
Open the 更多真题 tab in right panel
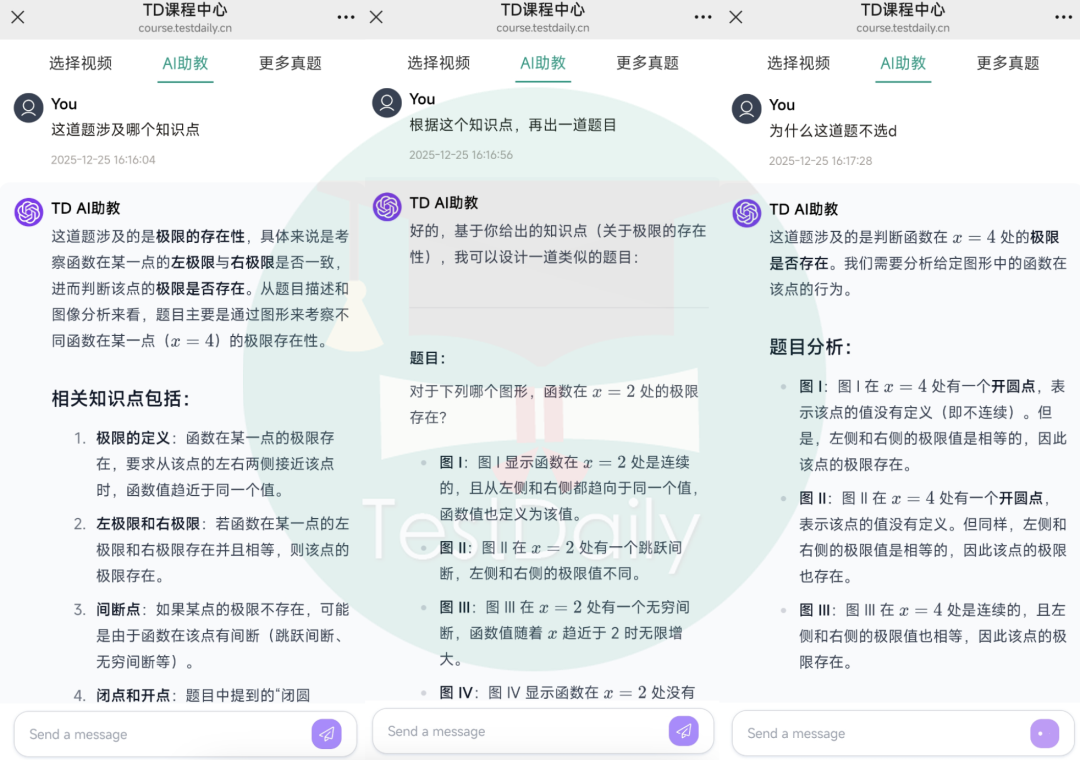[x=1006, y=62]
